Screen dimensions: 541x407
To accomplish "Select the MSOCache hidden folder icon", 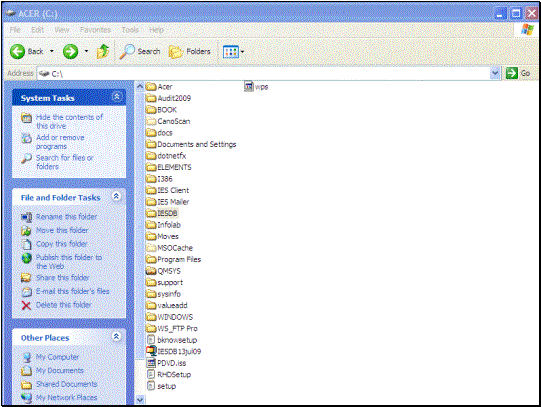I will coord(151,248).
